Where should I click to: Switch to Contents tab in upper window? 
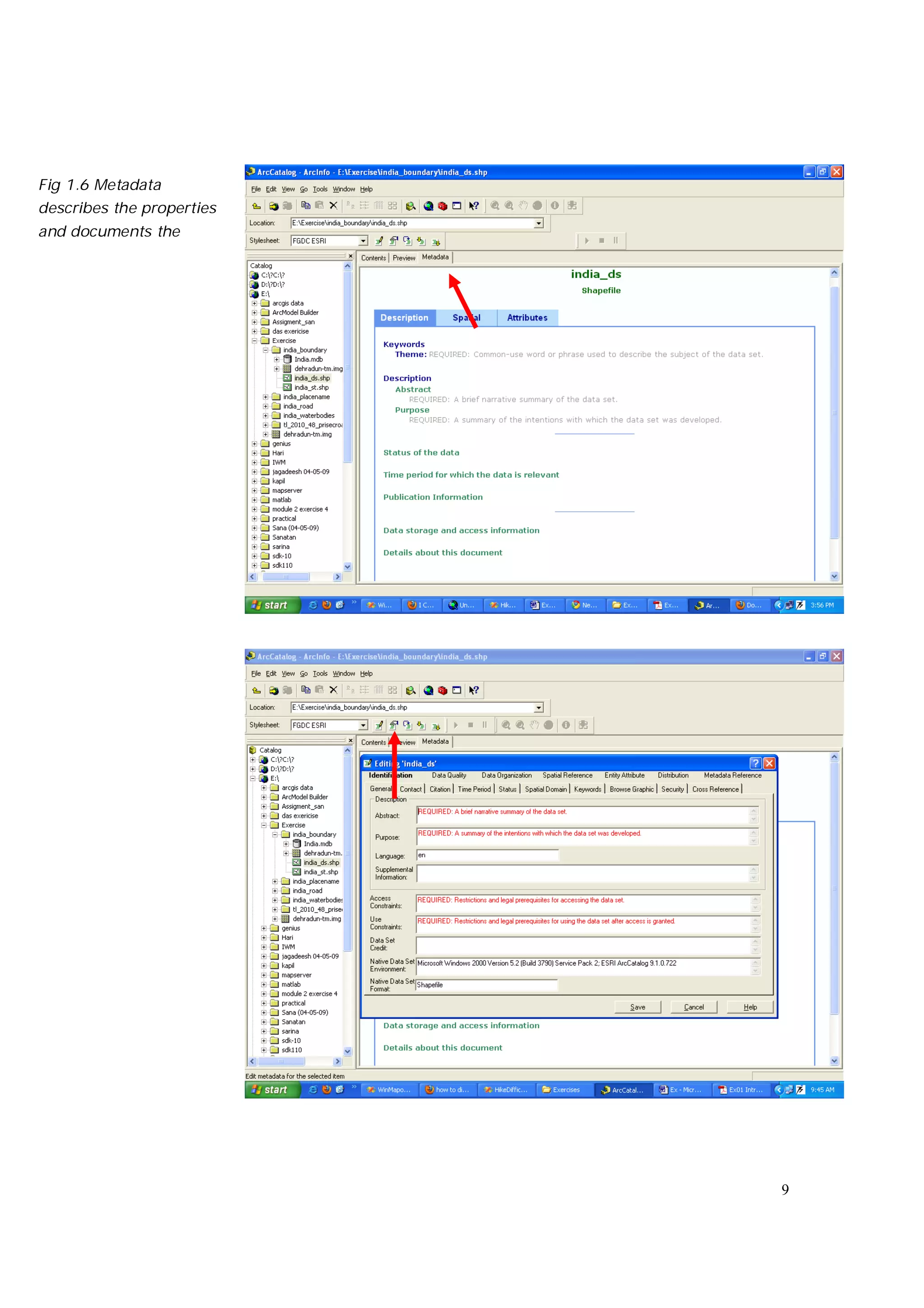[374, 258]
